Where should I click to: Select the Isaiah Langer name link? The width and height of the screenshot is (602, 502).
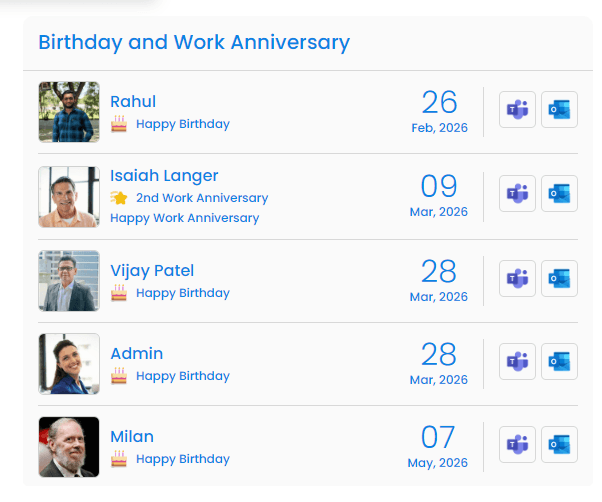[x=164, y=176]
